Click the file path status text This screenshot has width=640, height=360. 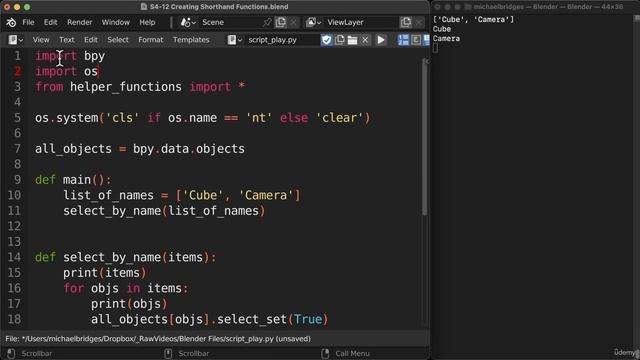pos(158,339)
